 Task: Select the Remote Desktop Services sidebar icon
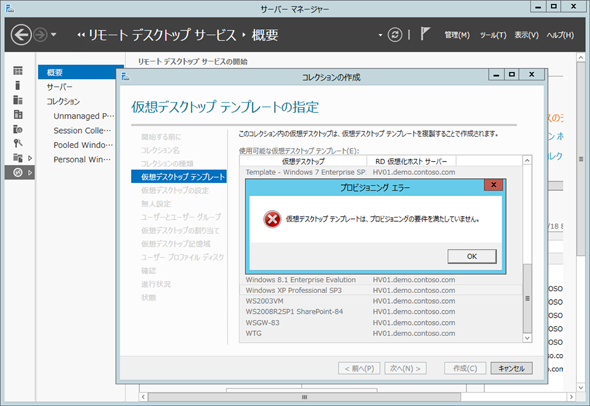(x=18, y=172)
